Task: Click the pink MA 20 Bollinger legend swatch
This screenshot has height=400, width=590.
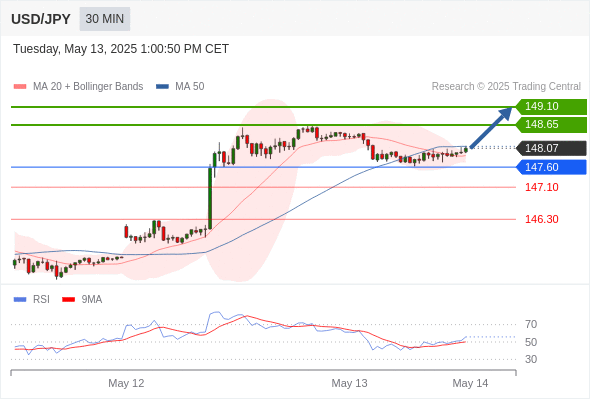Action: point(20,87)
